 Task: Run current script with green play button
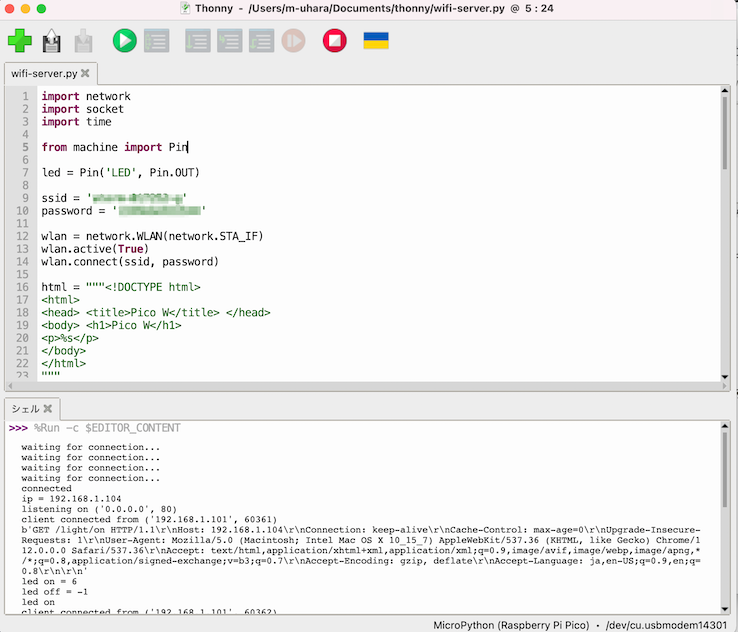coord(125,40)
